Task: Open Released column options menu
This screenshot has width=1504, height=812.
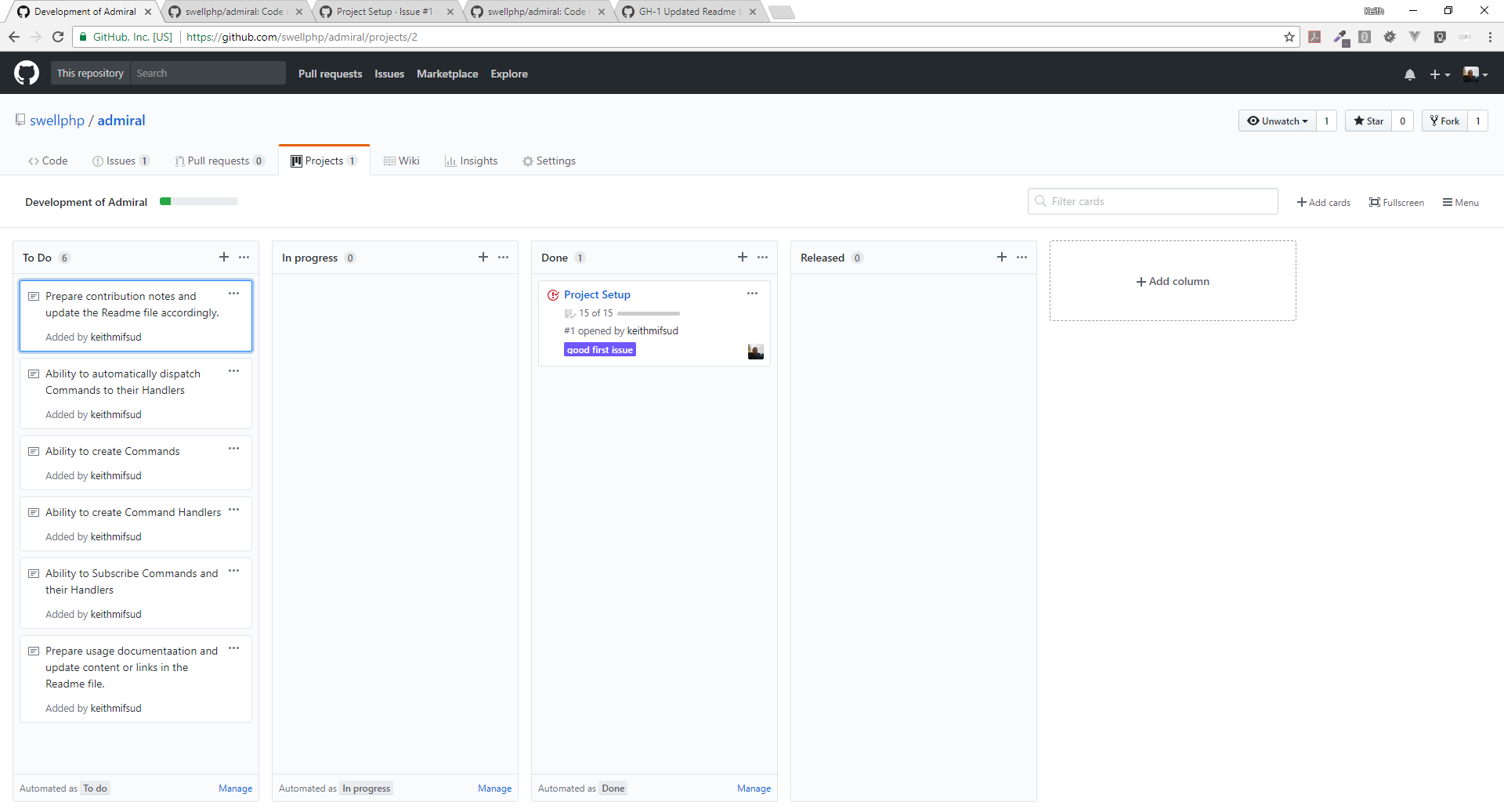Action: click(x=1022, y=257)
